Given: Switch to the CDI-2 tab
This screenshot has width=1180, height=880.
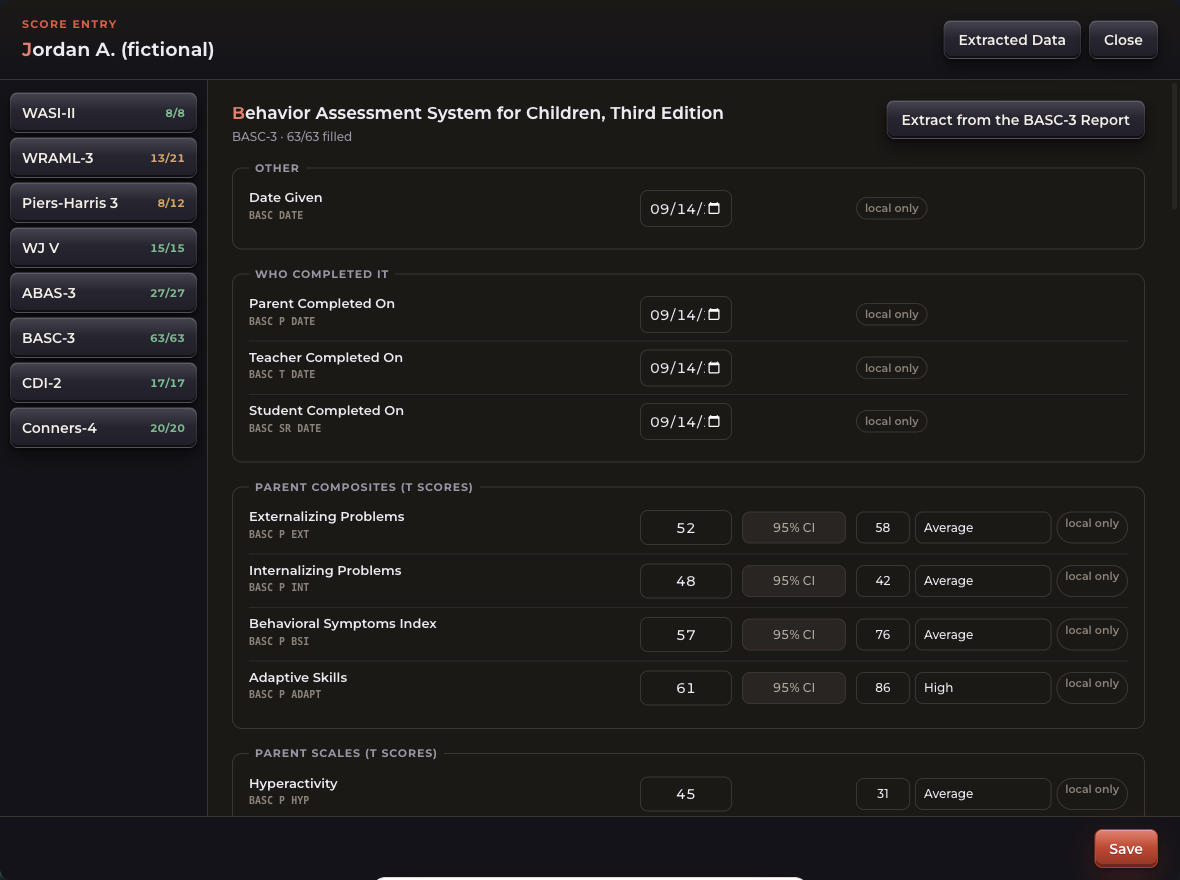Looking at the screenshot, I should [103, 383].
